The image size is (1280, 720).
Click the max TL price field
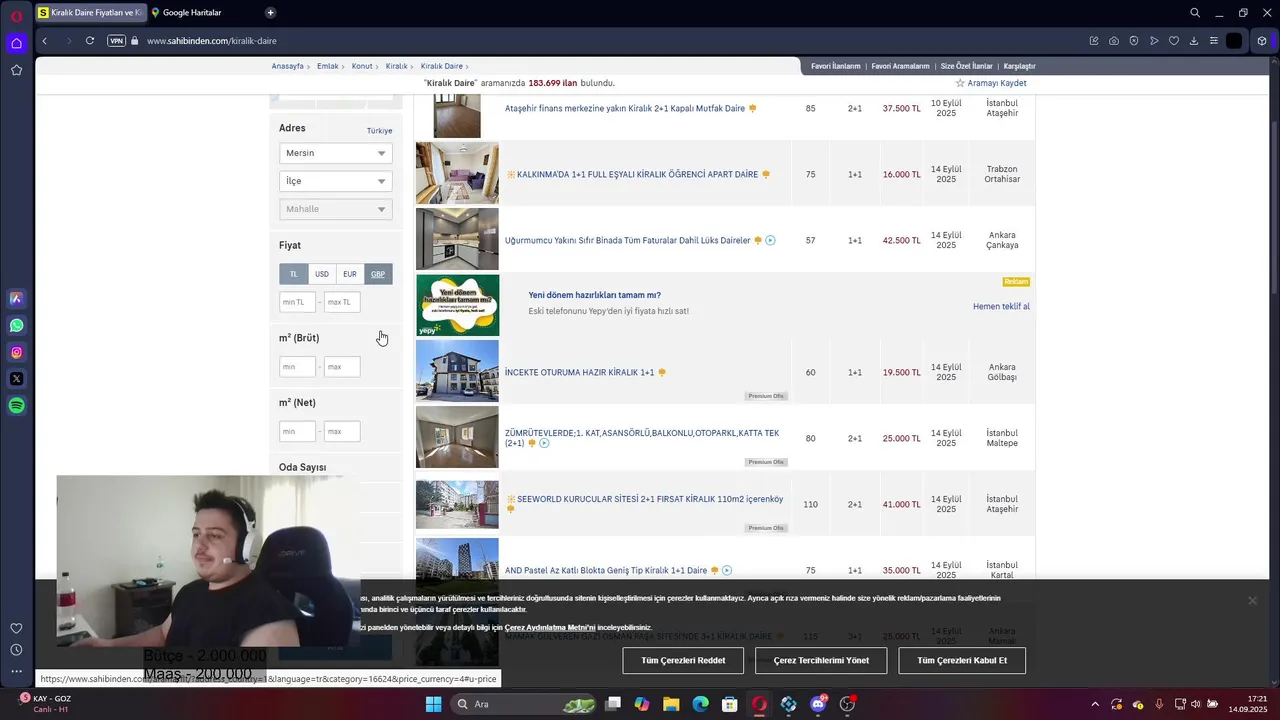coord(341,302)
